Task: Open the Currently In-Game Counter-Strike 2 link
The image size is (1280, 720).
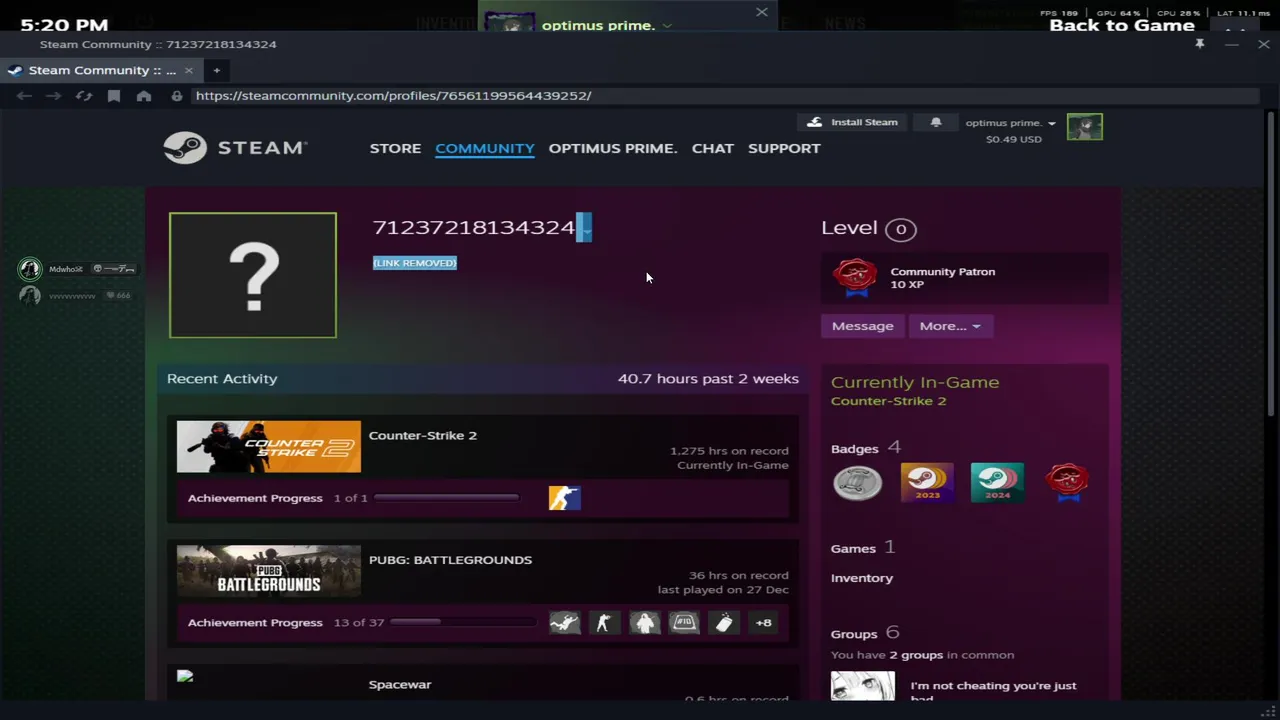Action: (888, 401)
